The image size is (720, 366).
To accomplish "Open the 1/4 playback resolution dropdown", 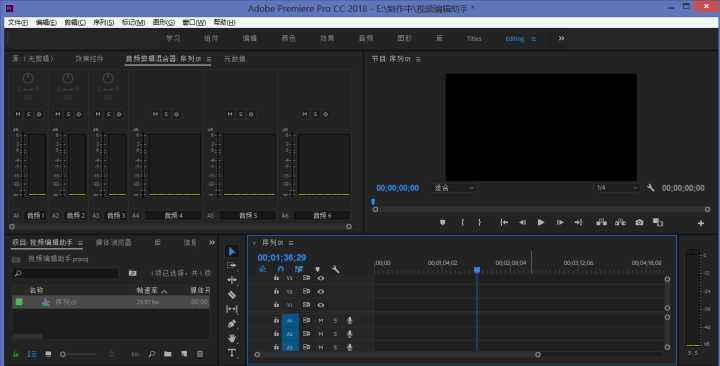I will point(616,188).
